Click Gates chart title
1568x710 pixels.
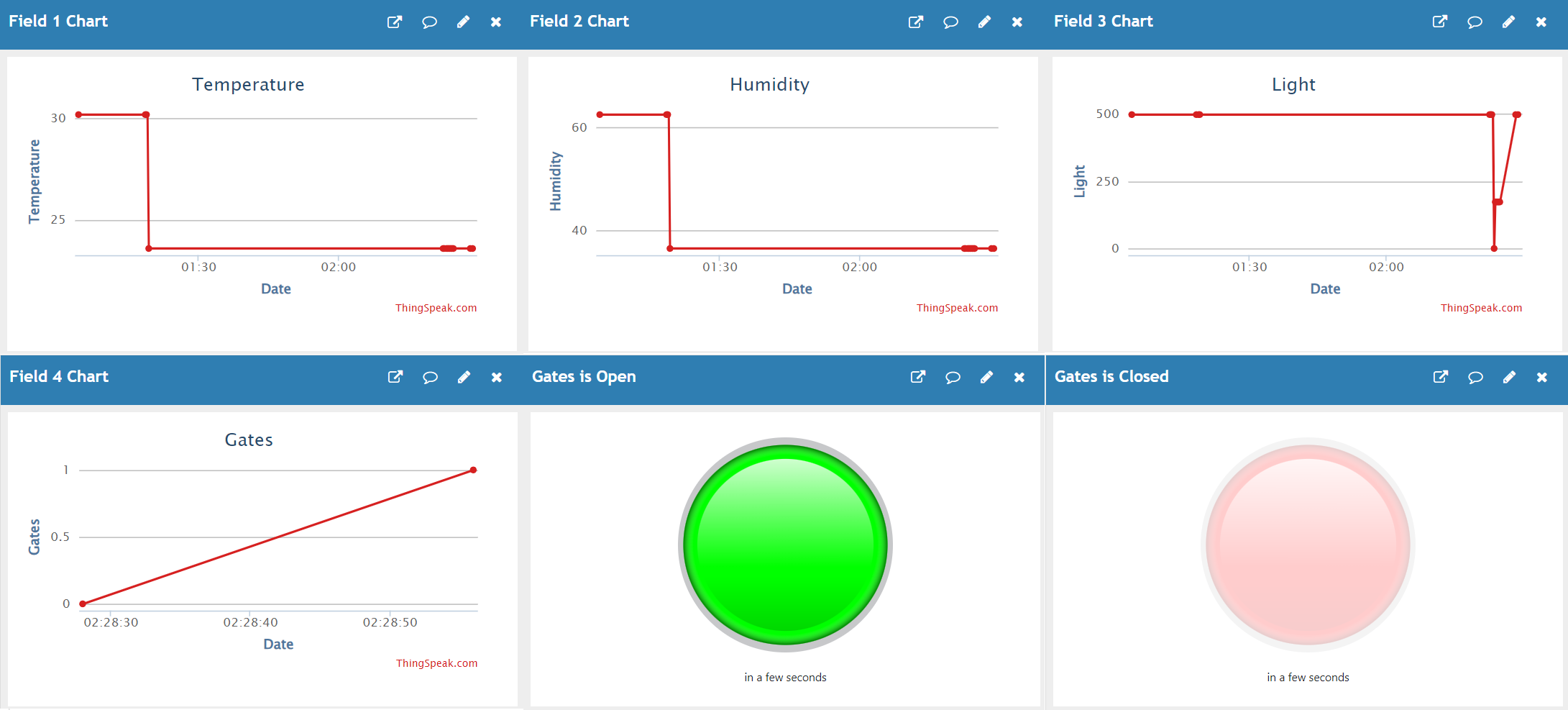tap(249, 440)
